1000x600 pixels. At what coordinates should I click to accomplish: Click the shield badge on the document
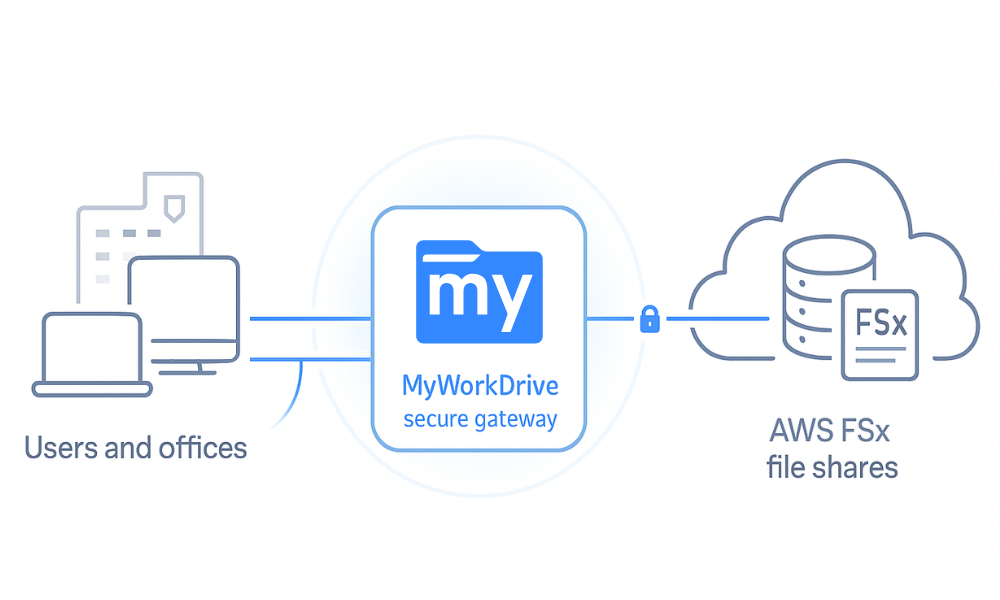point(175,208)
